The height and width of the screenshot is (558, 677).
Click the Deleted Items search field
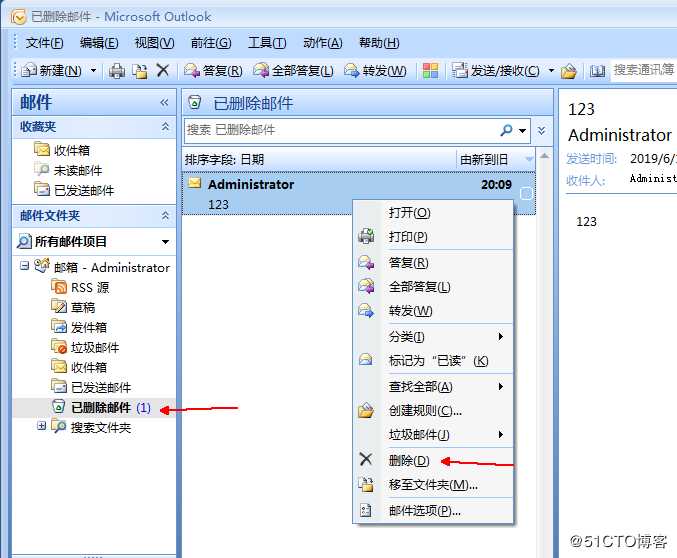pos(341,130)
